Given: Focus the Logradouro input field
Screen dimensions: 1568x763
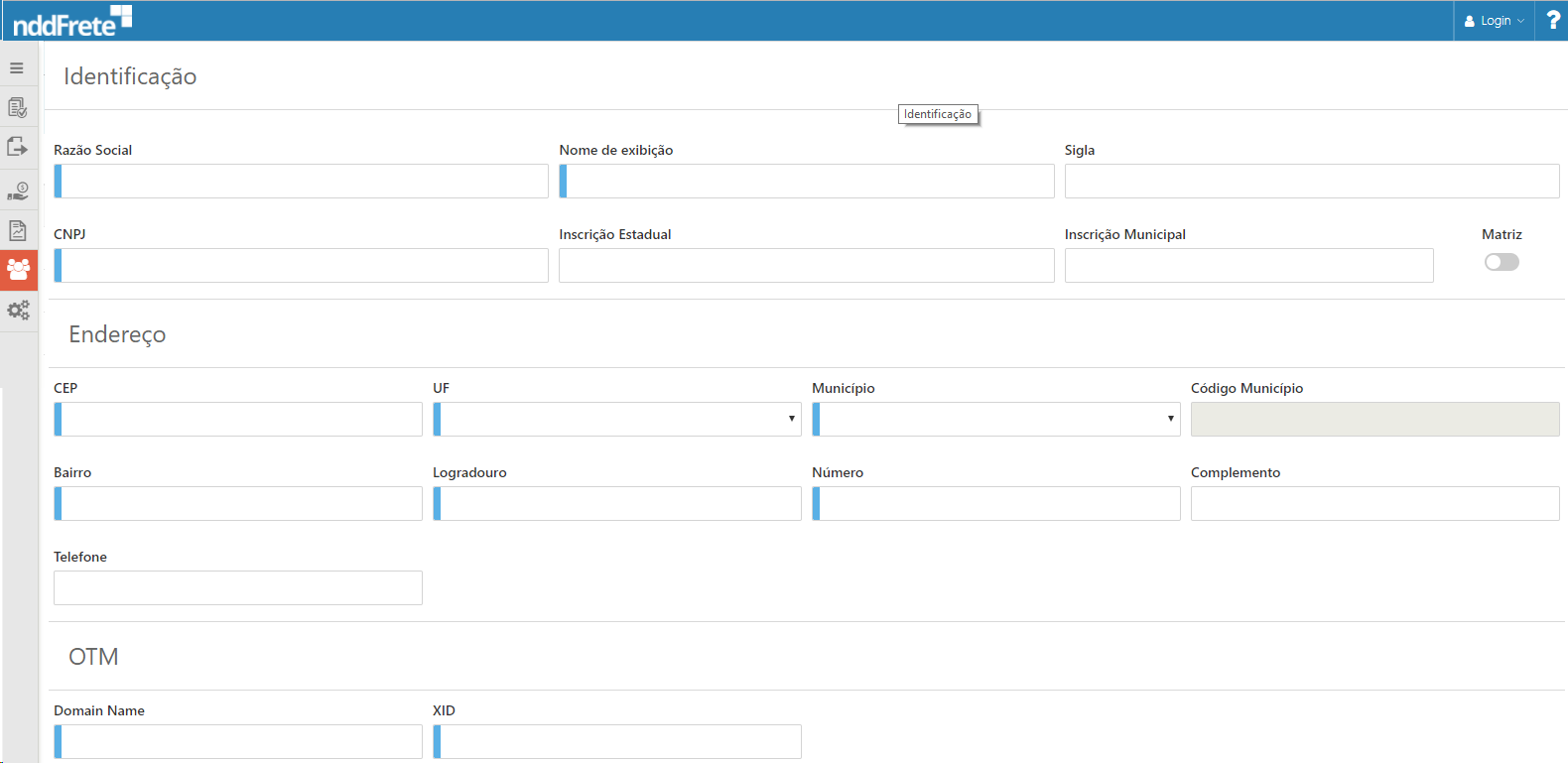Looking at the screenshot, I should coord(617,504).
